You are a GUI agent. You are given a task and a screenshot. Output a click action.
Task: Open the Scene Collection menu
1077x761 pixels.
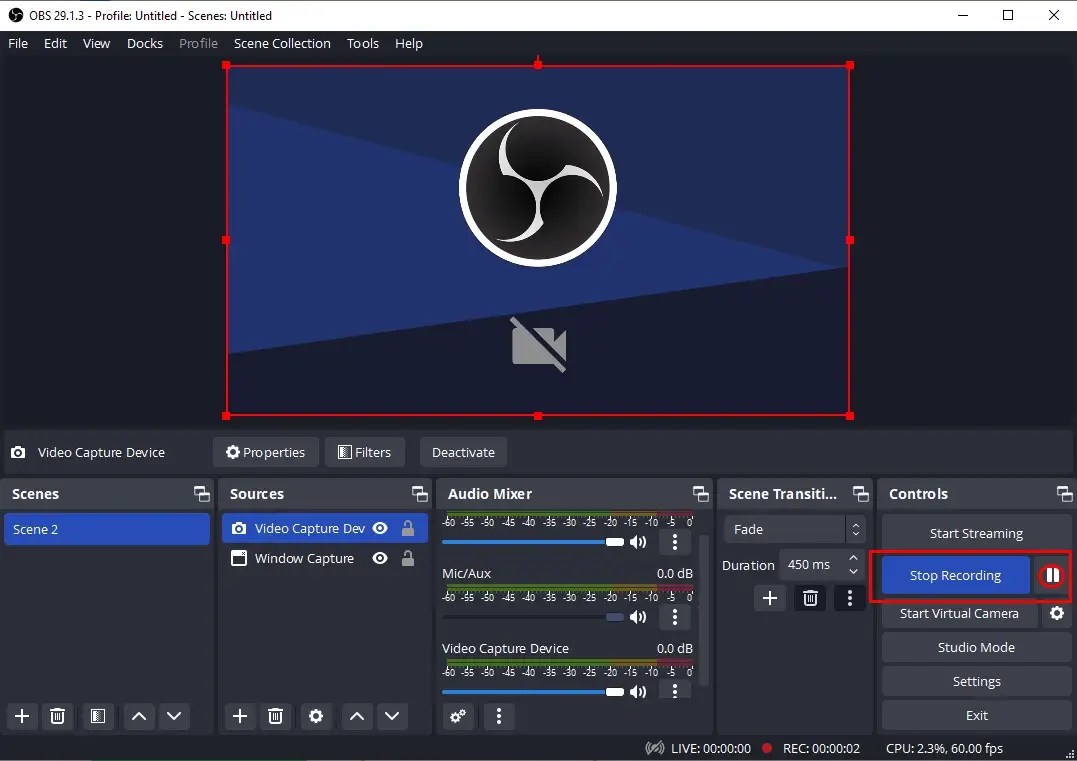pos(282,43)
